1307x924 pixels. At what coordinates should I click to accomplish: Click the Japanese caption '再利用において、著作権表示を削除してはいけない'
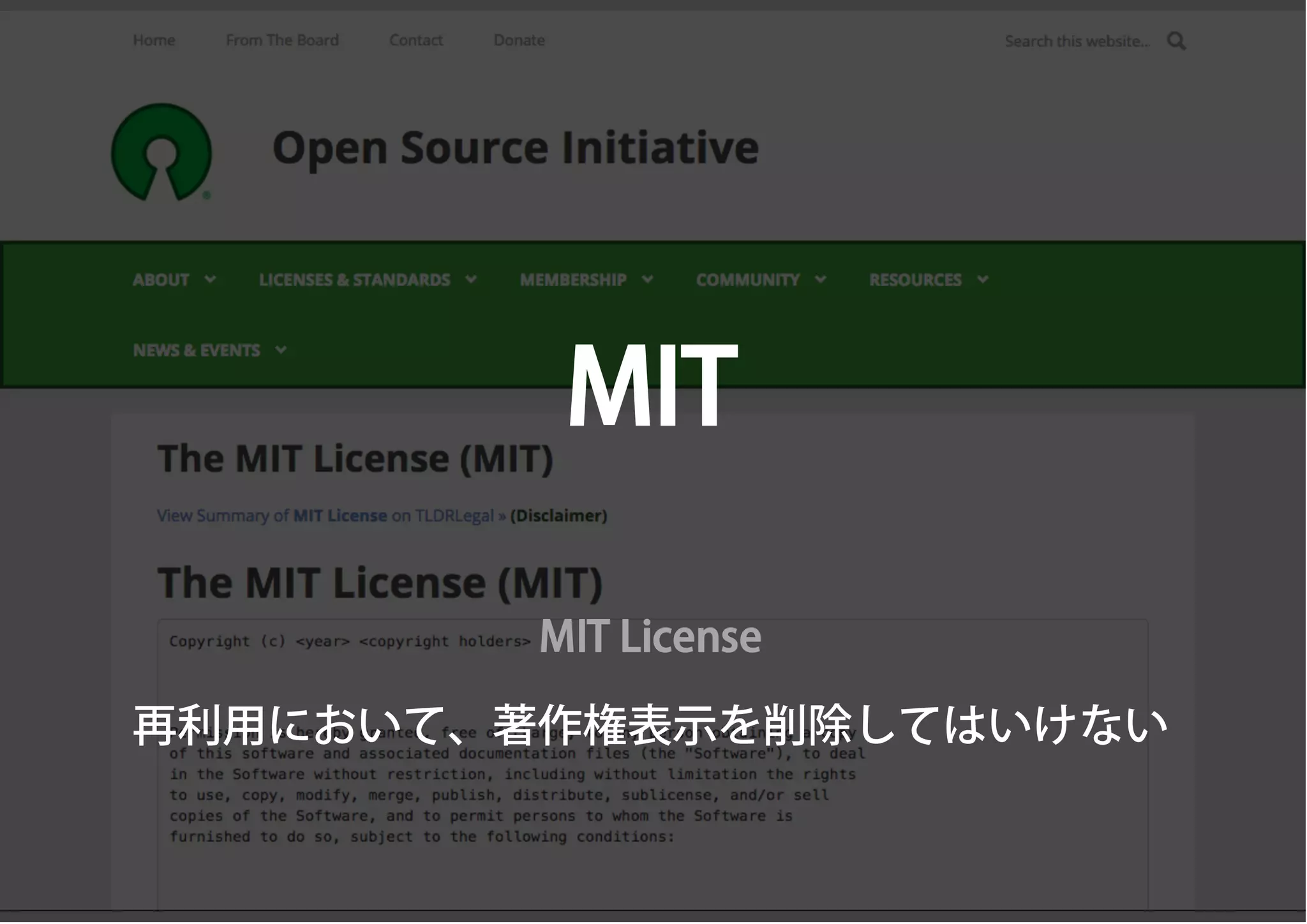pos(650,725)
